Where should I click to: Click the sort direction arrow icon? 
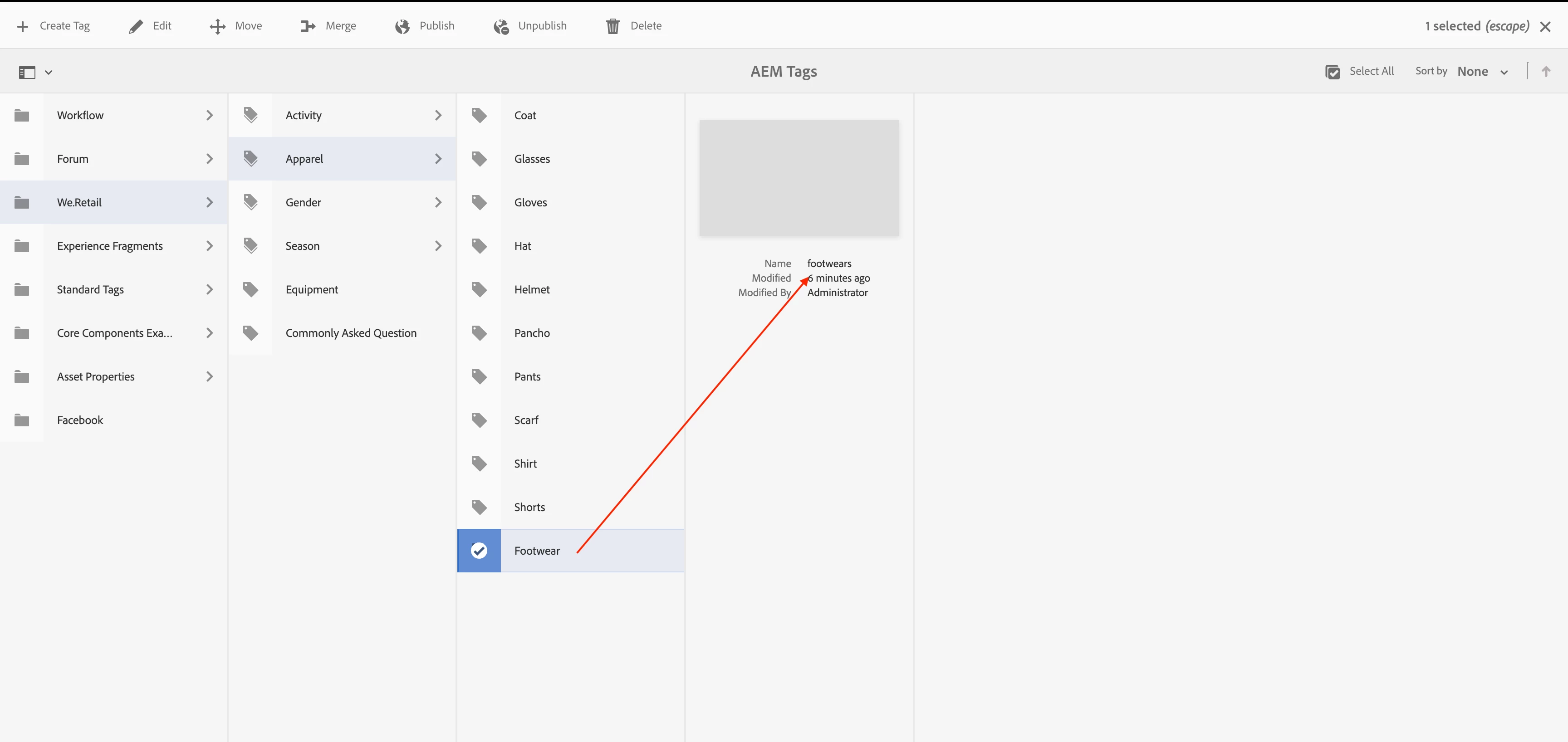1545,72
